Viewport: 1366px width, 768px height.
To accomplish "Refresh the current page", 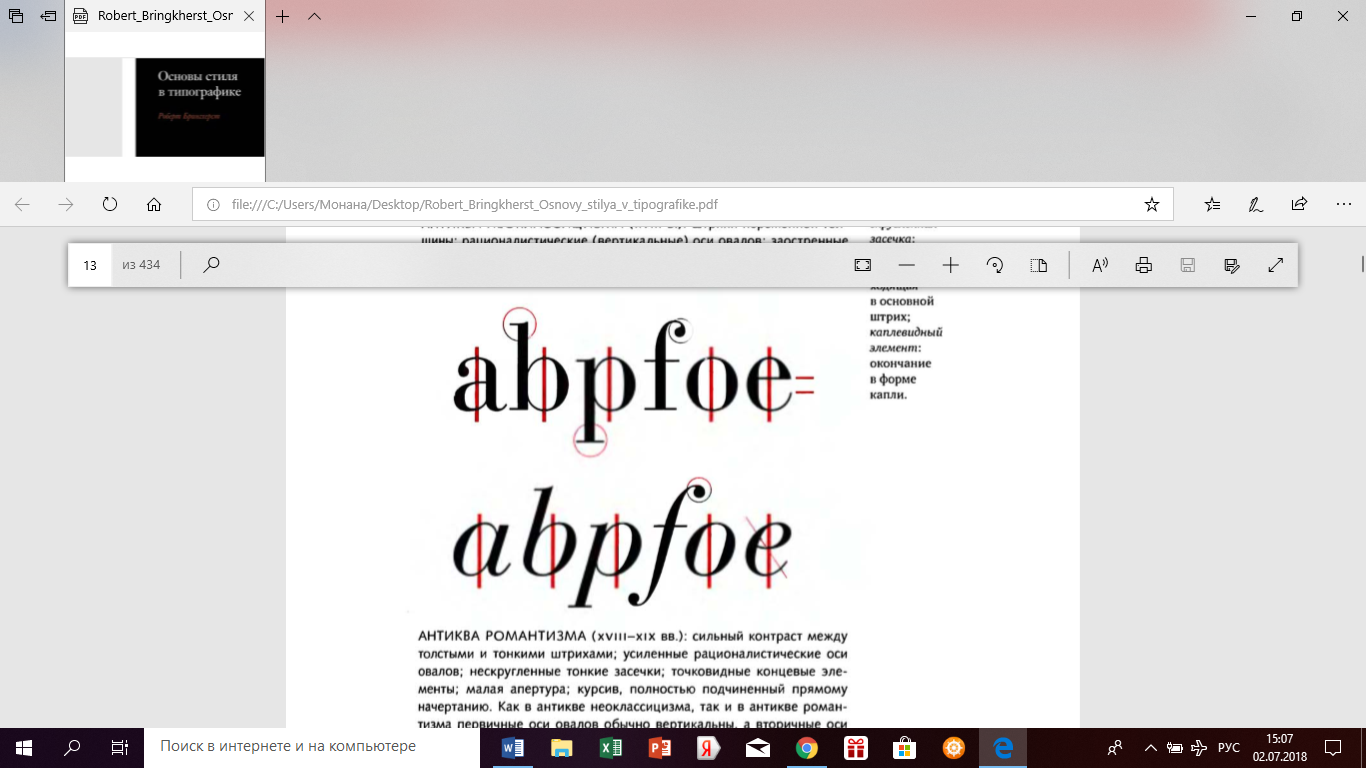I will tap(110, 204).
